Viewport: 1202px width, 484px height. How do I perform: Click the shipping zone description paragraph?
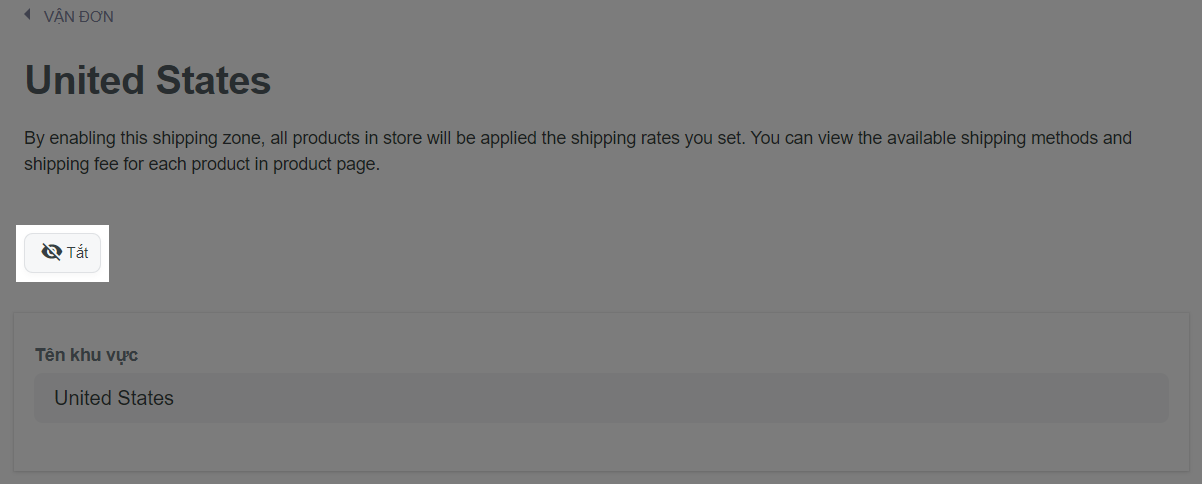click(x=578, y=151)
